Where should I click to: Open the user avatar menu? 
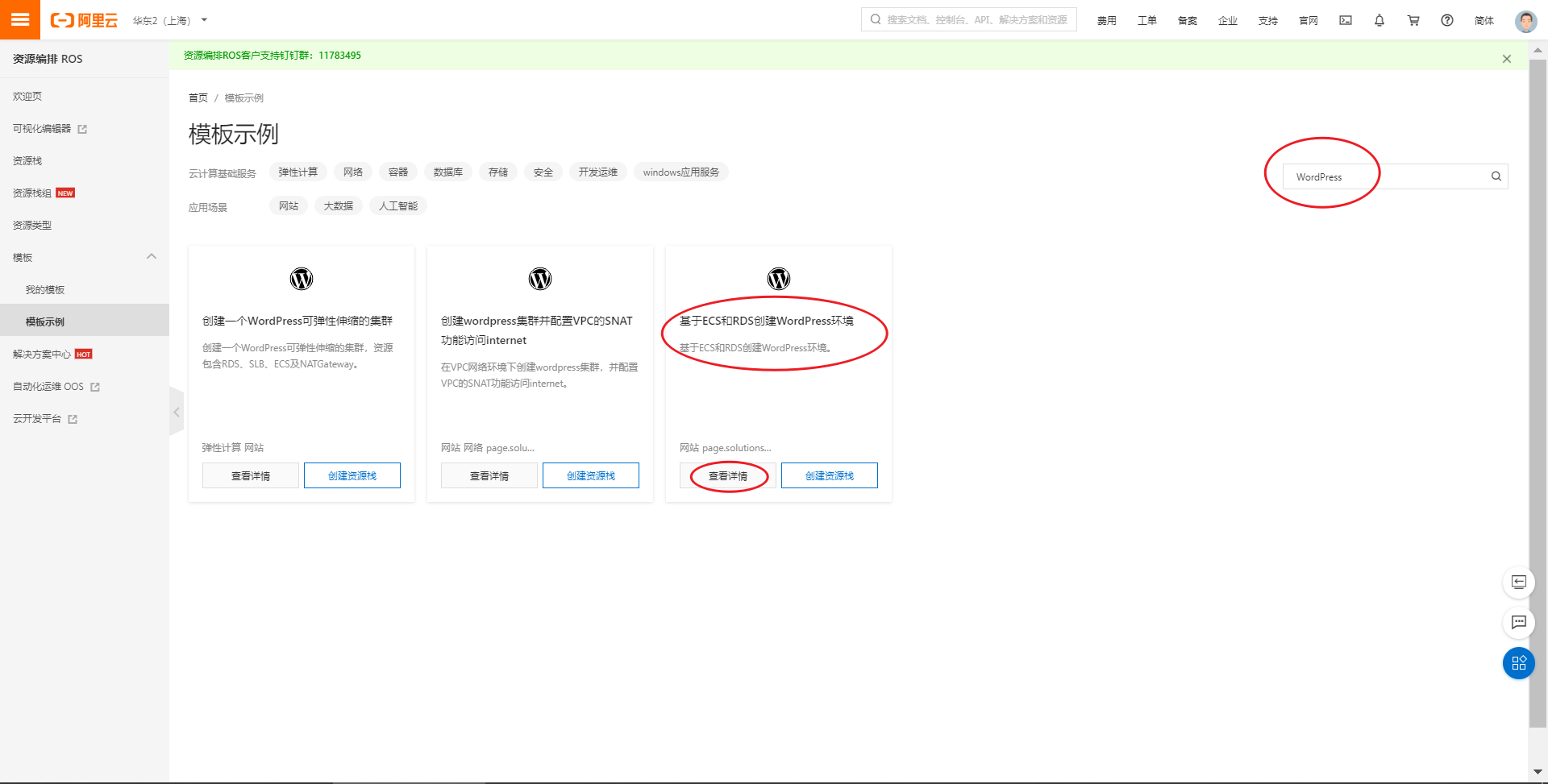click(1525, 21)
